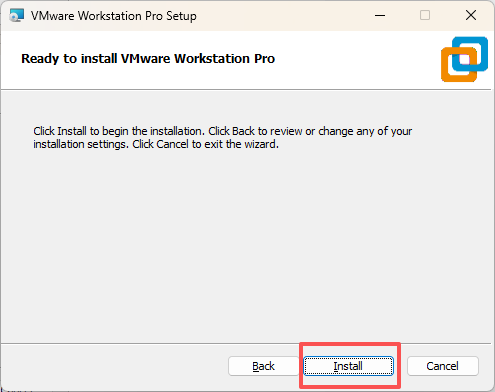Click the 'VMware Workstation Pro Setup' title text
The height and width of the screenshot is (392, 495).
[x=114, y=16]
